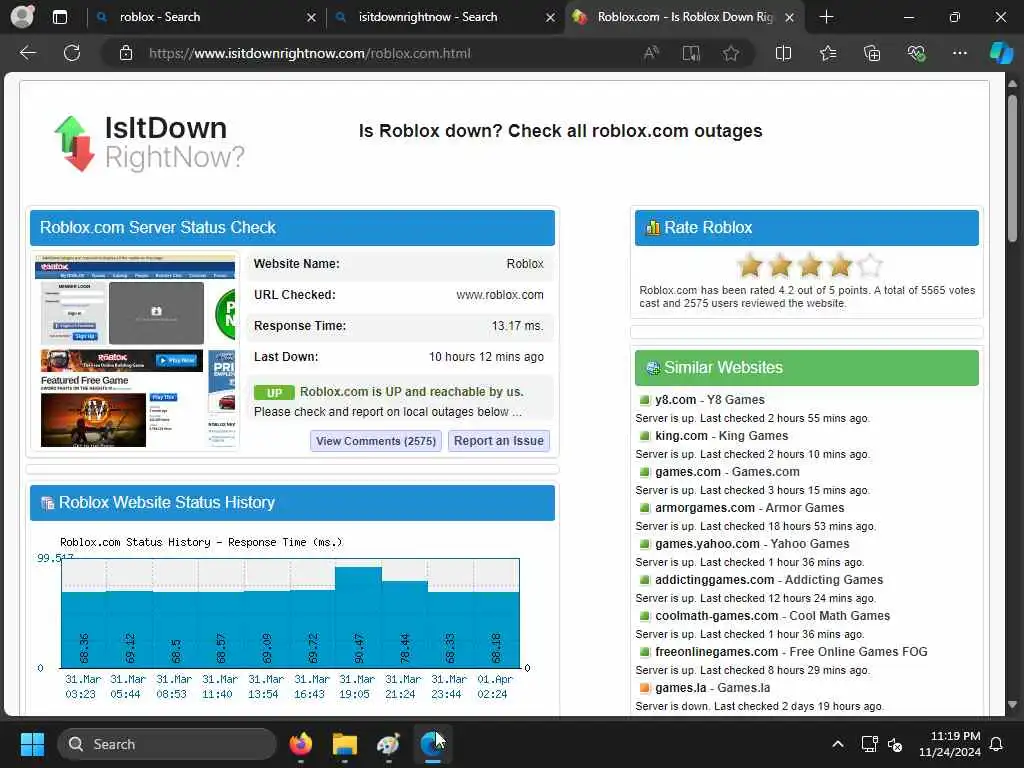Viewport: 1024px width, 768px height.
Task: Select the Roblox.com - Is Roblox Down tab
Action: (x=684, y=17)
